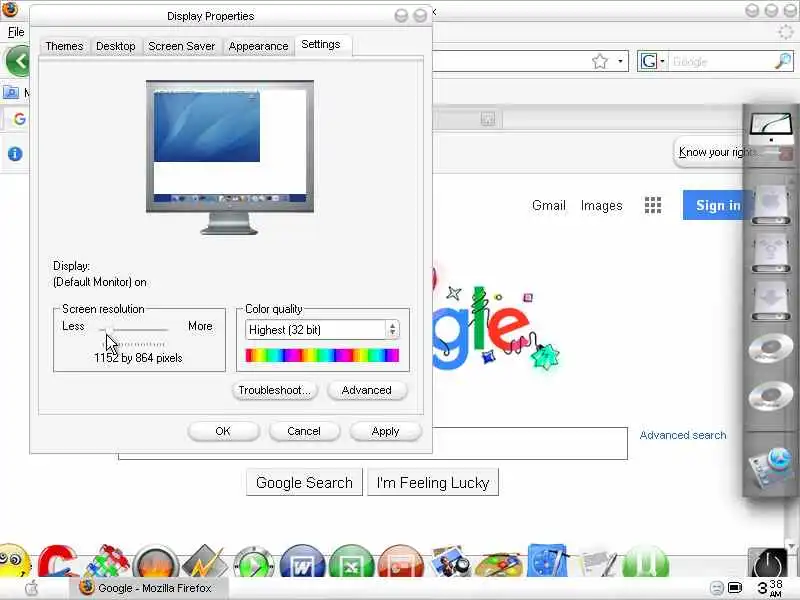Open Microsoft Word from the dock

302,562
